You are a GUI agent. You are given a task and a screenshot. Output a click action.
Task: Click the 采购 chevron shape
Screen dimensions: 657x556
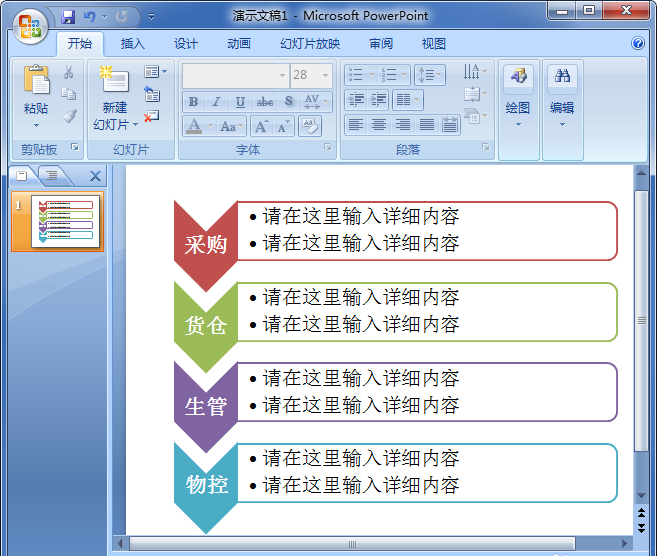pyautogui.click(x=205, y=245)
